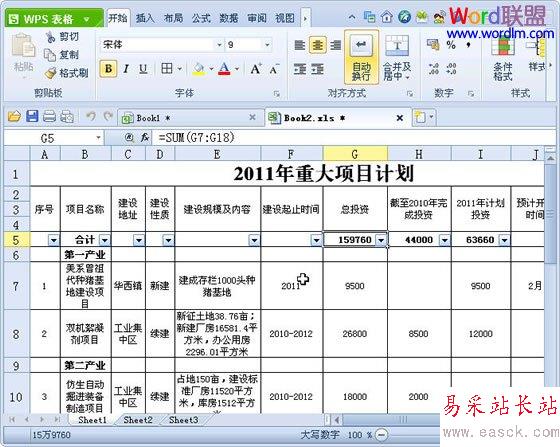Image resolution: width=560 pixels, height=447 pixels.
Task: Open the borders dropdown arrow
Action: [x=180, y=69]
